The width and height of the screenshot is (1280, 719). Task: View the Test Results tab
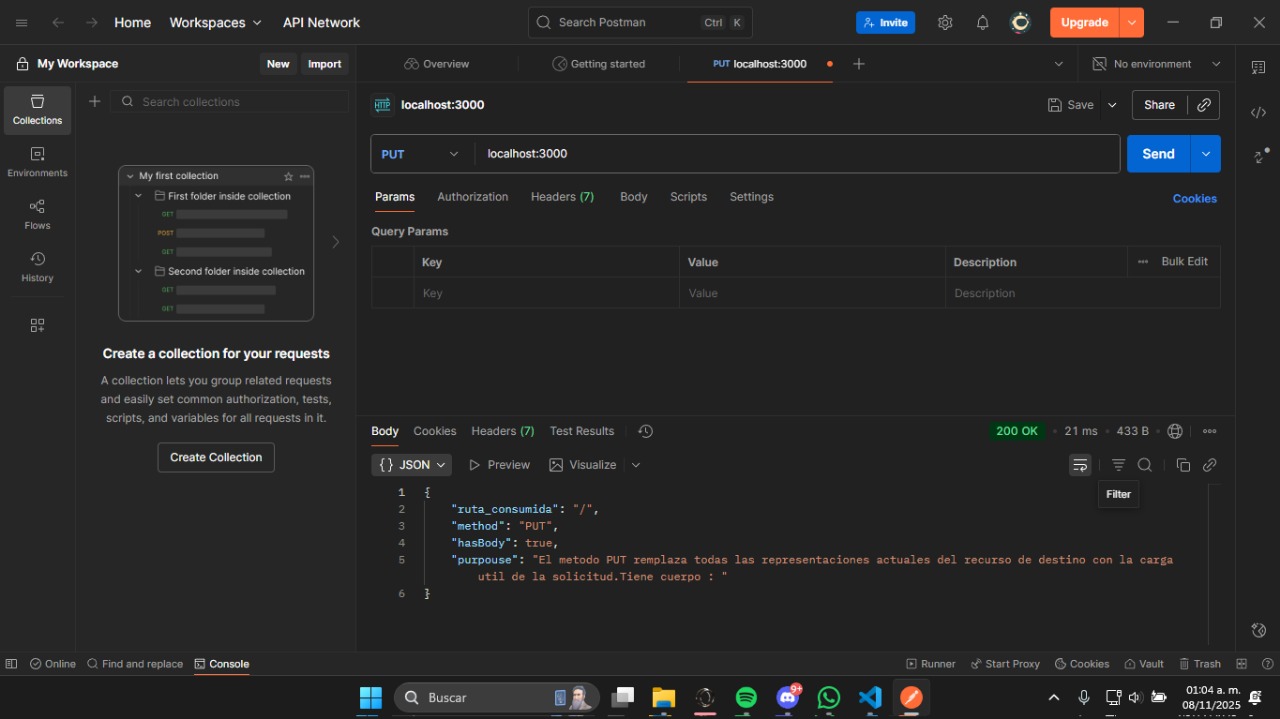click(582, 431)
